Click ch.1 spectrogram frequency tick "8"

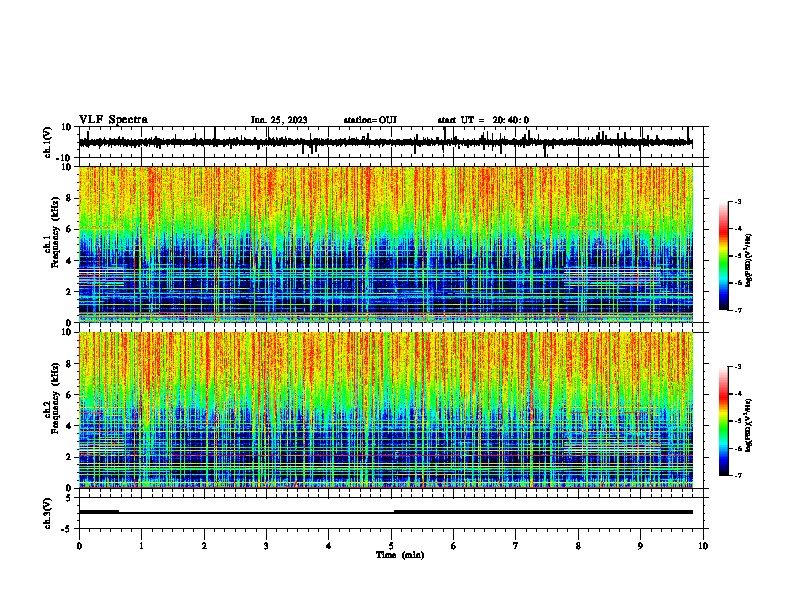tap(69, 198)
